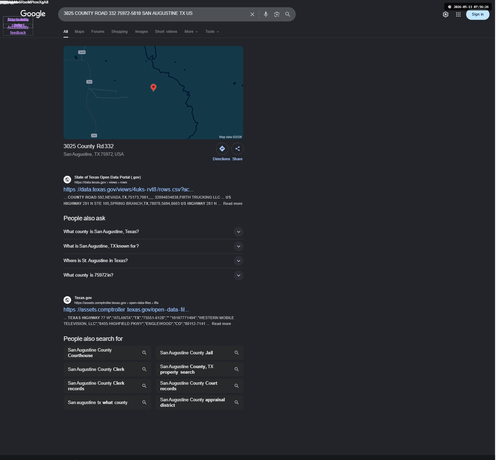Image resolution: width=500 pixels, height=460 pixels.
Task: Click the magnifier search button
Action: (x=288, y=14)
